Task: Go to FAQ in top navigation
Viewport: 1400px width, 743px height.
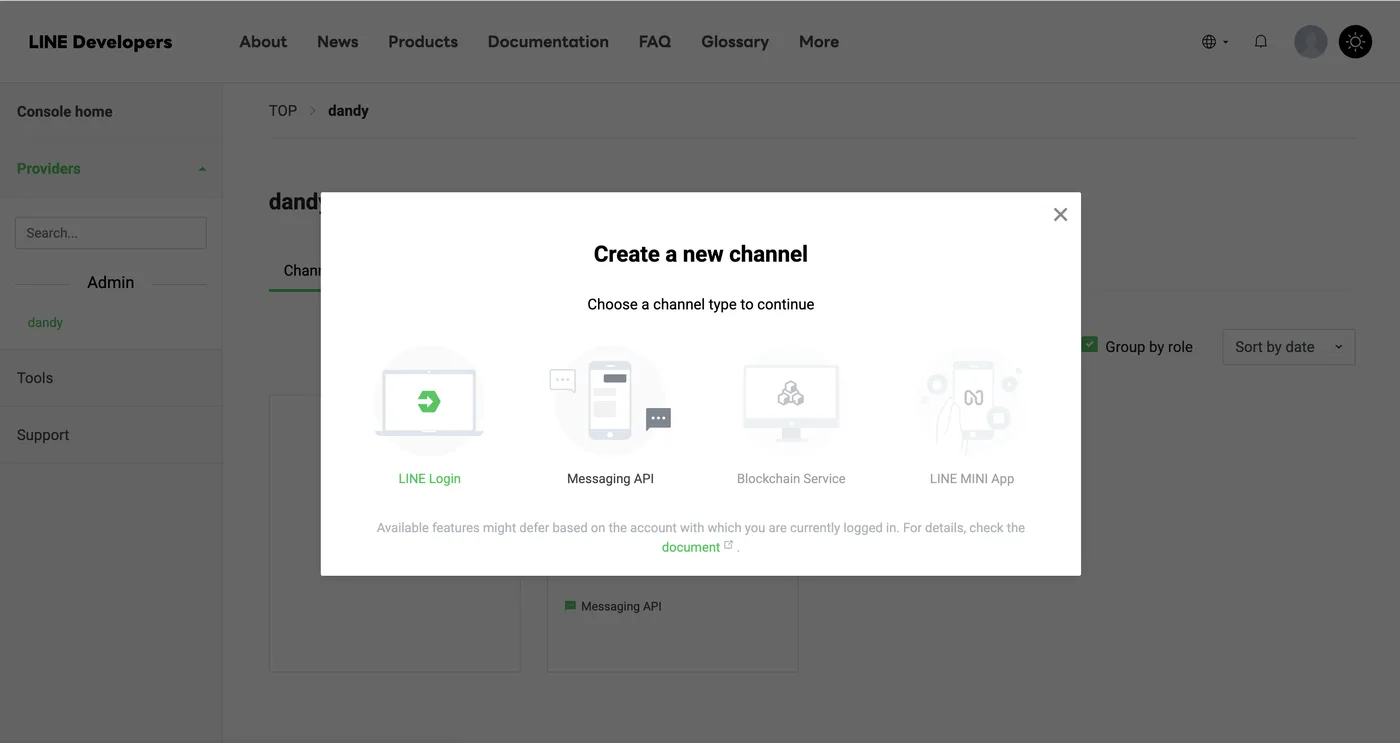Action: [x=655, y=42]
